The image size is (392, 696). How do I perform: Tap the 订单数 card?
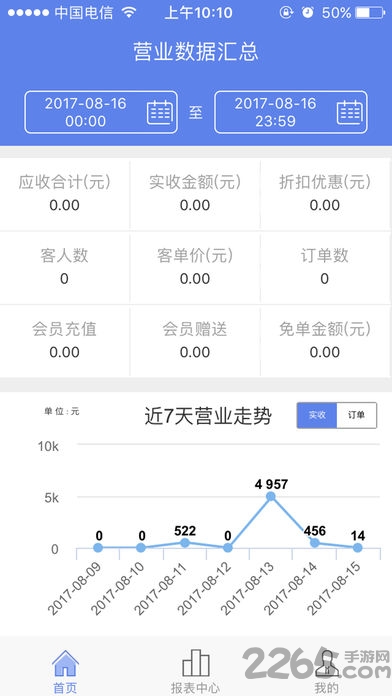pyautogui.click(x=326, y=268)
